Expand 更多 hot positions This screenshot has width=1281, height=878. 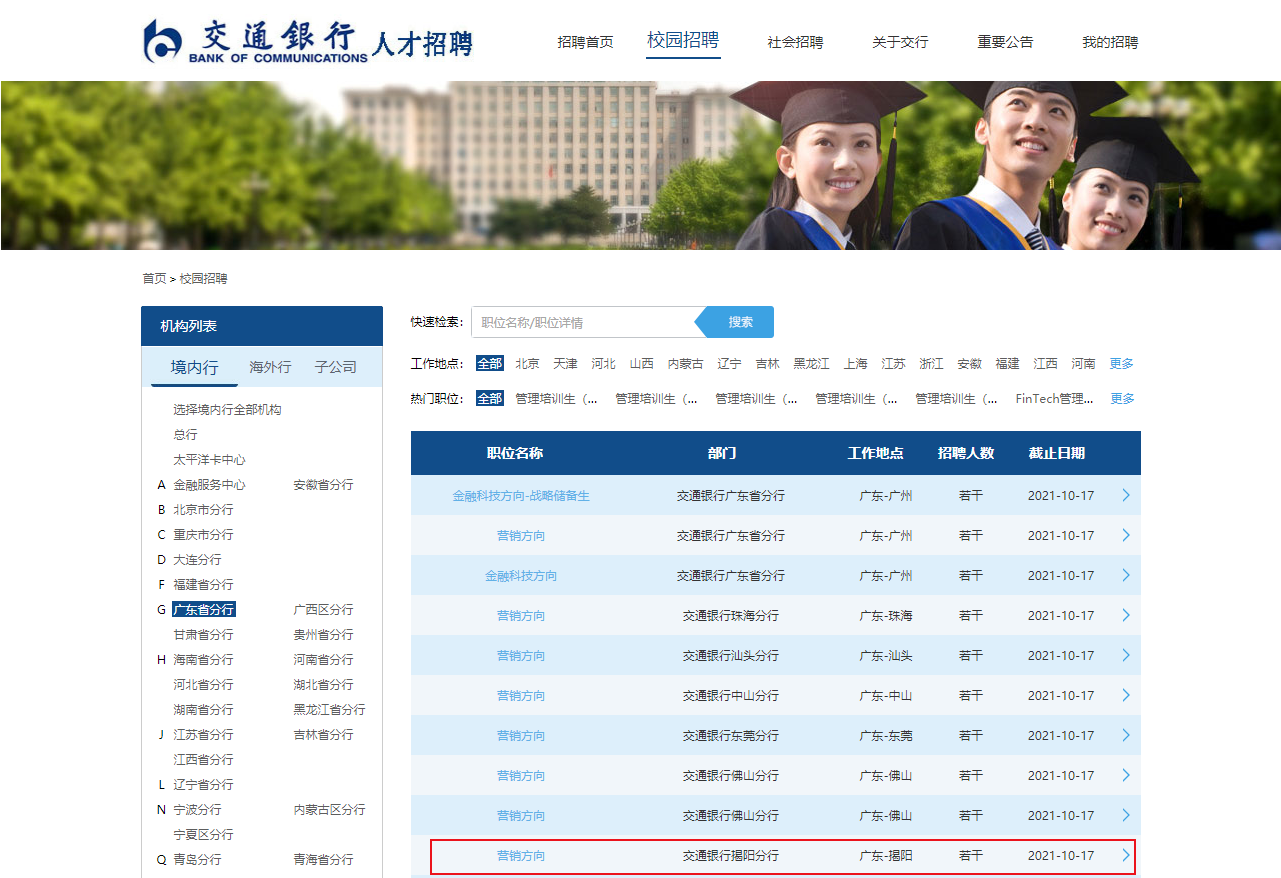1122,398
